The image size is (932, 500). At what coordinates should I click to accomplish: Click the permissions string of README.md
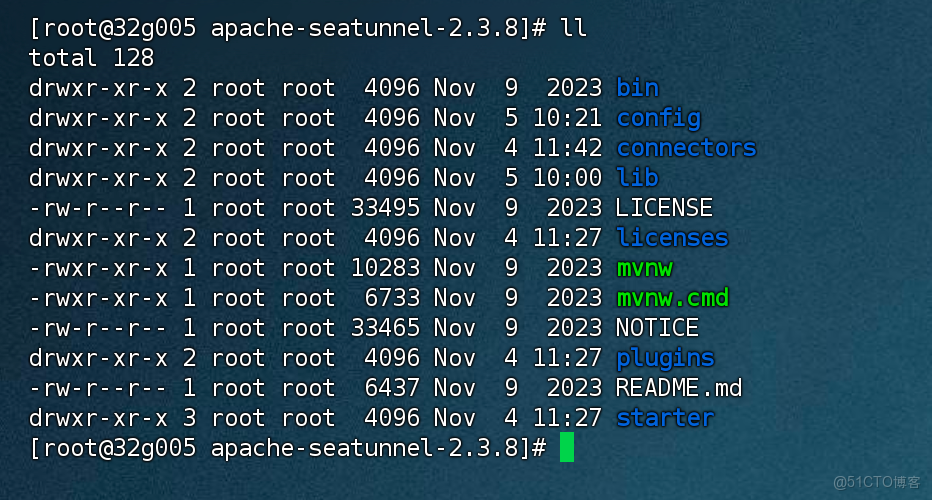pos(98,388)
